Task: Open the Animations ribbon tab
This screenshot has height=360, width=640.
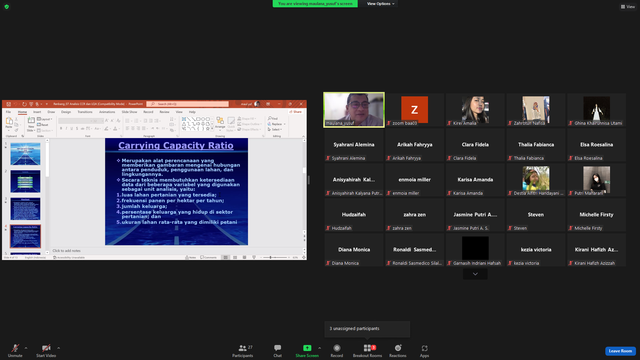Action: tap(107, 112)
